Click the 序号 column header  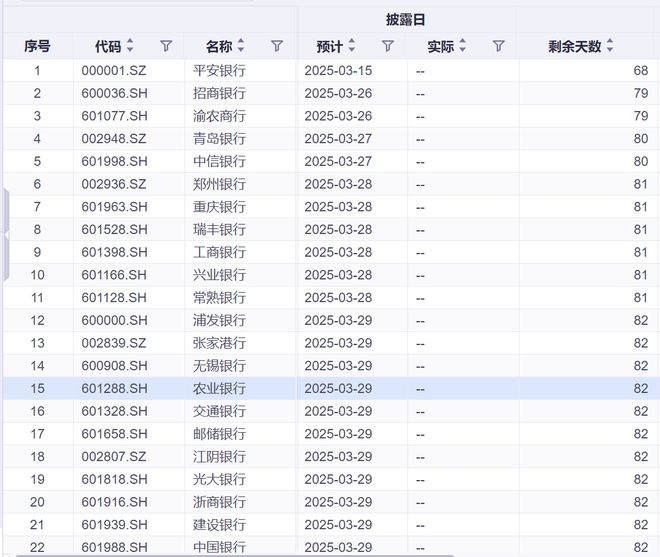(37, 46)
